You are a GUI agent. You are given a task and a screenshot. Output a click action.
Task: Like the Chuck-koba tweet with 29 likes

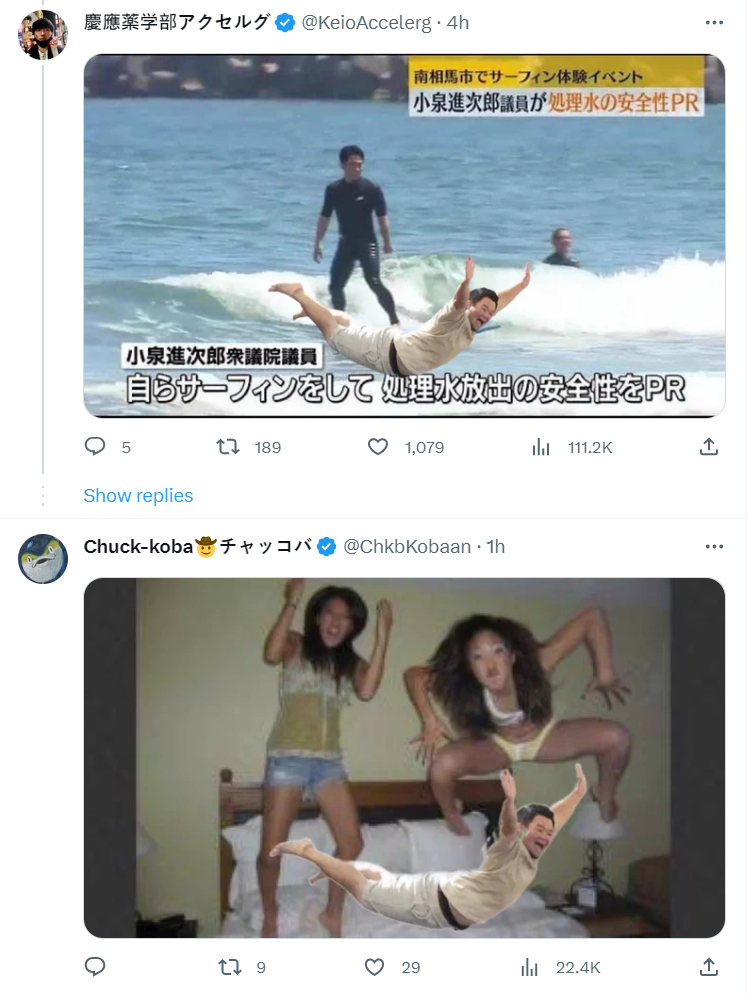(375, 967)
